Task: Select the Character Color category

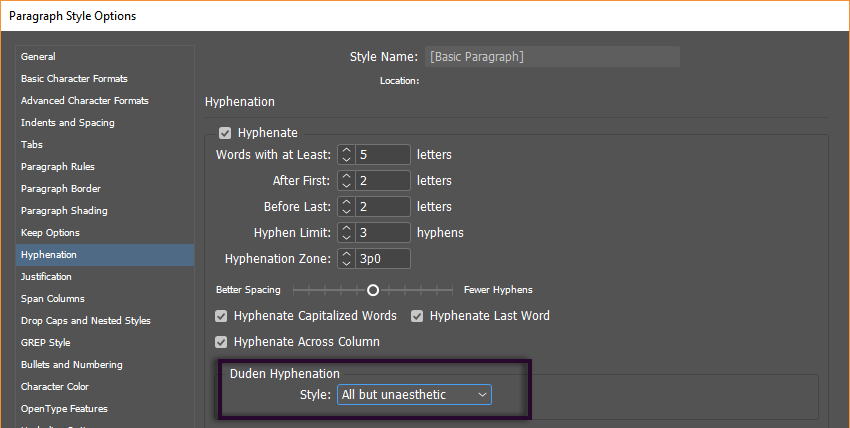Action: tap(55, 387)
